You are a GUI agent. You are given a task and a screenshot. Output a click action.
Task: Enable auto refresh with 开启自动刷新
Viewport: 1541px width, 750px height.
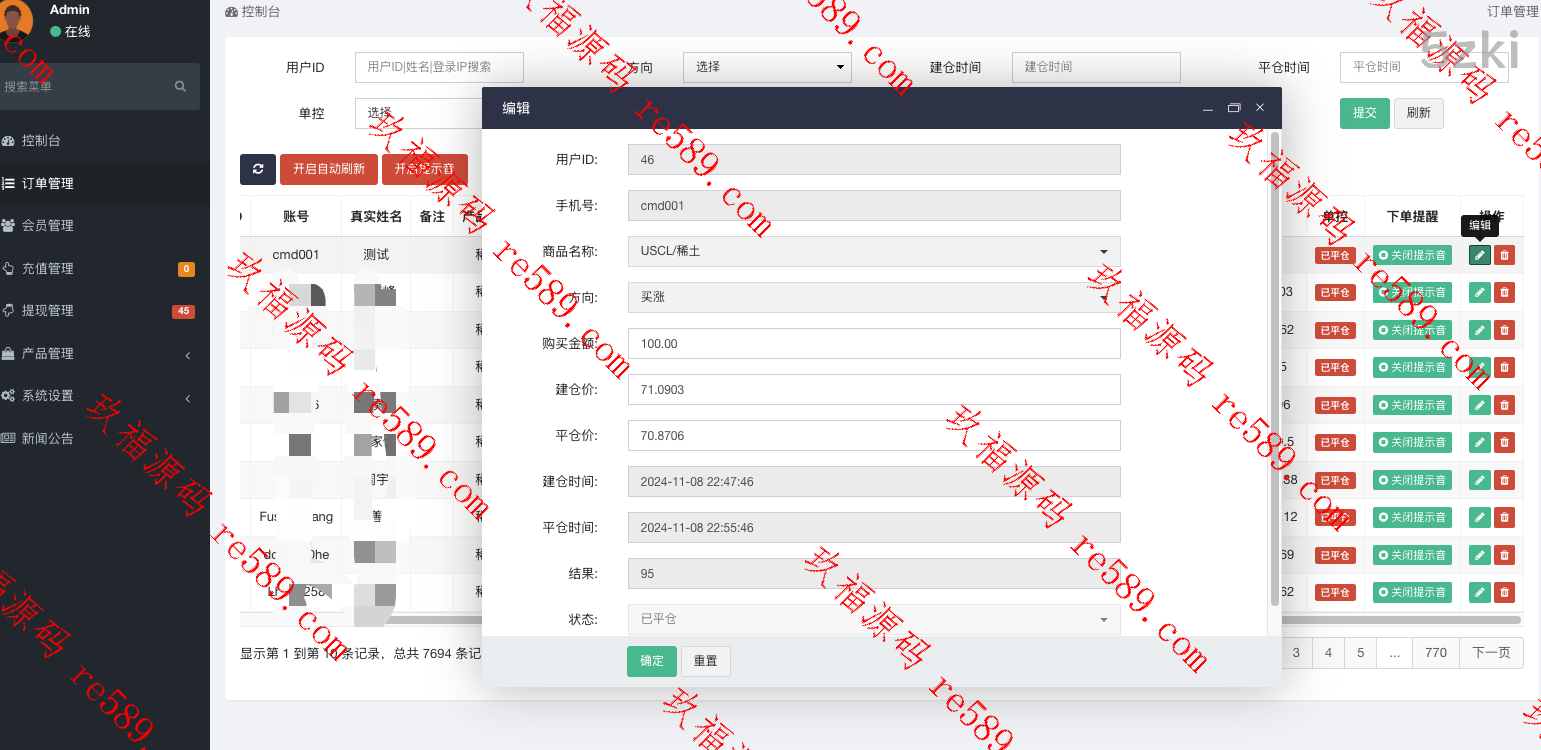click(x=329, y=169)
